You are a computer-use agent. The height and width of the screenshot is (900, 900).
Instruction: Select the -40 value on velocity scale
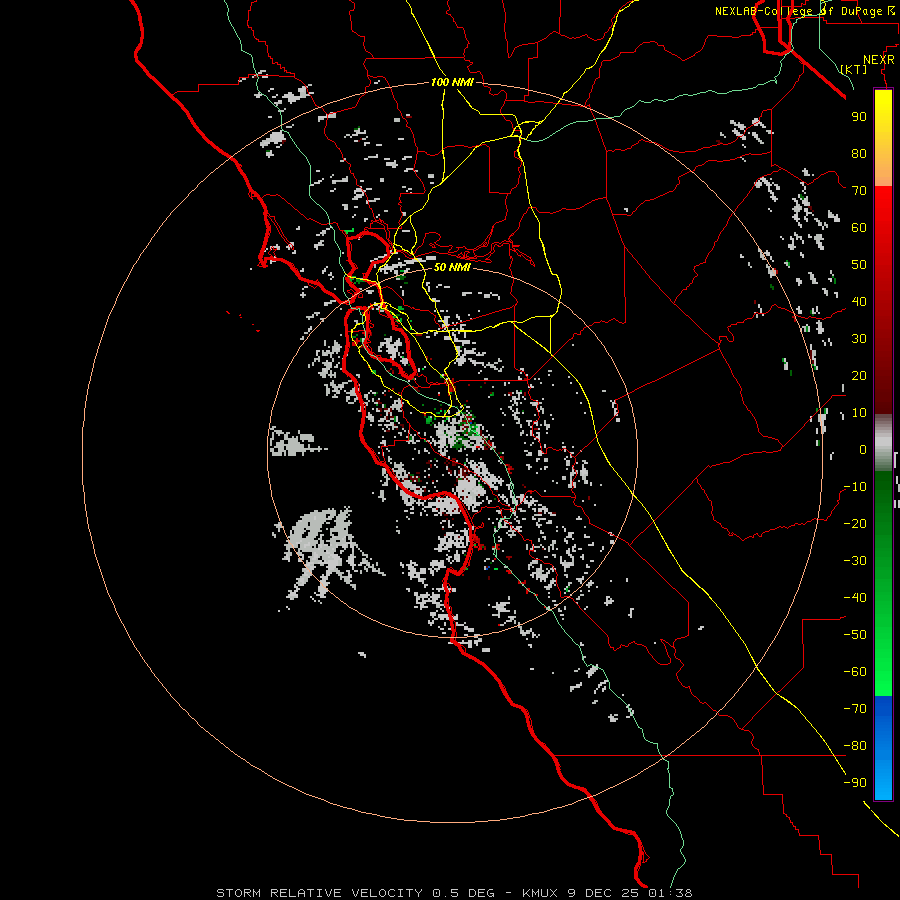tap(855, 598)
